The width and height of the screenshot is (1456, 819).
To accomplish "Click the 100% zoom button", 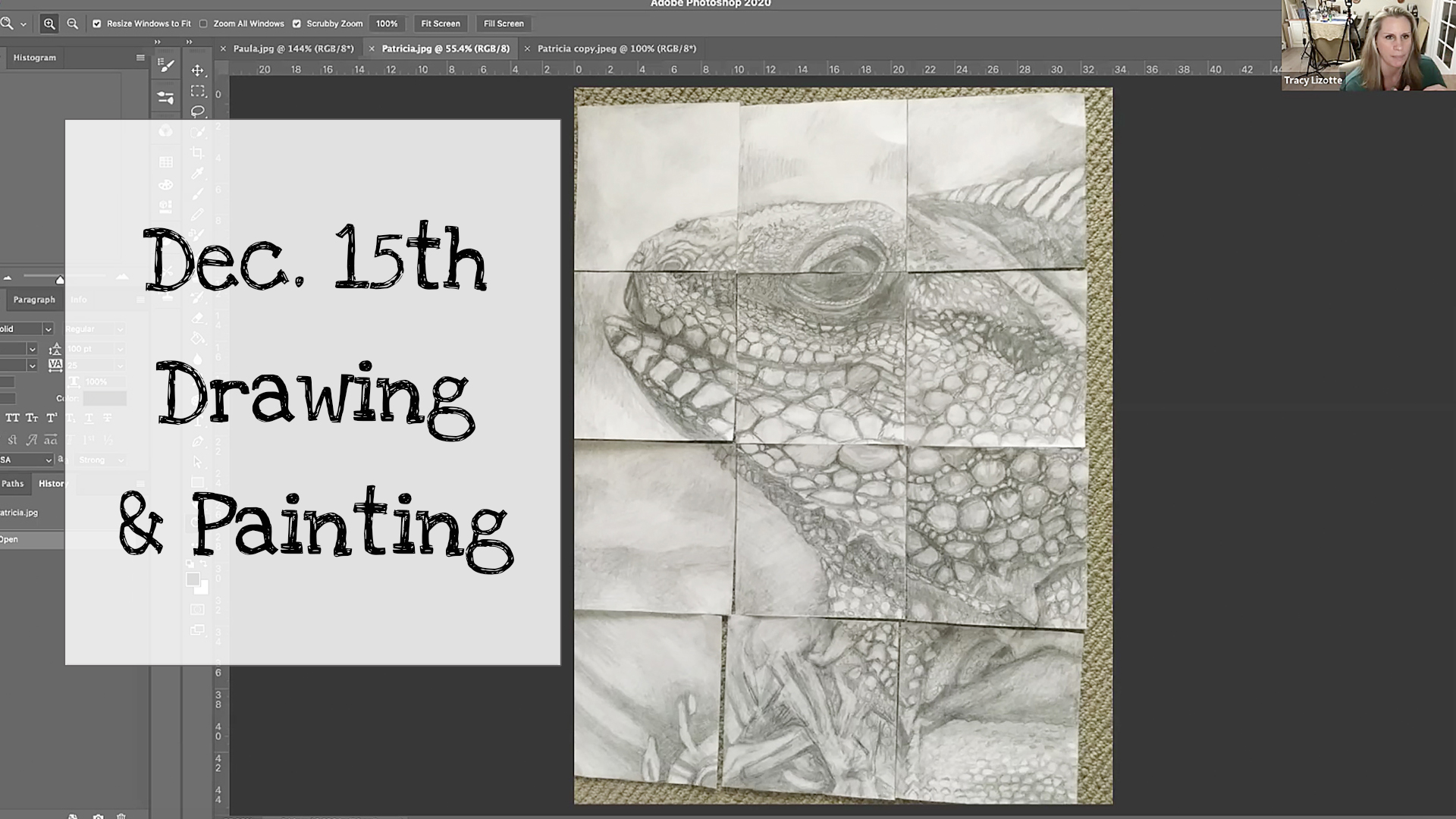I will [x=387, y=24].
